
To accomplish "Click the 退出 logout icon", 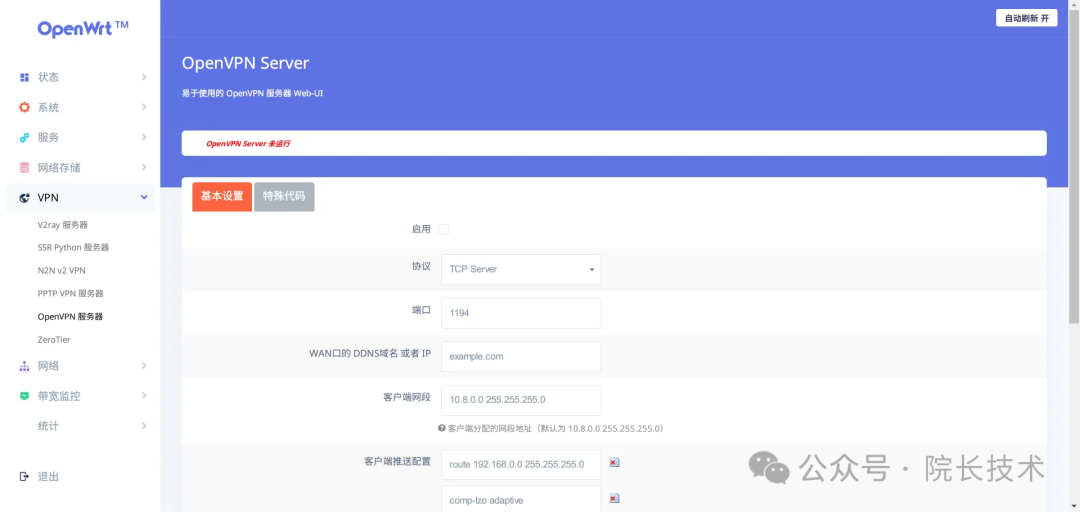I will (25, 476).
